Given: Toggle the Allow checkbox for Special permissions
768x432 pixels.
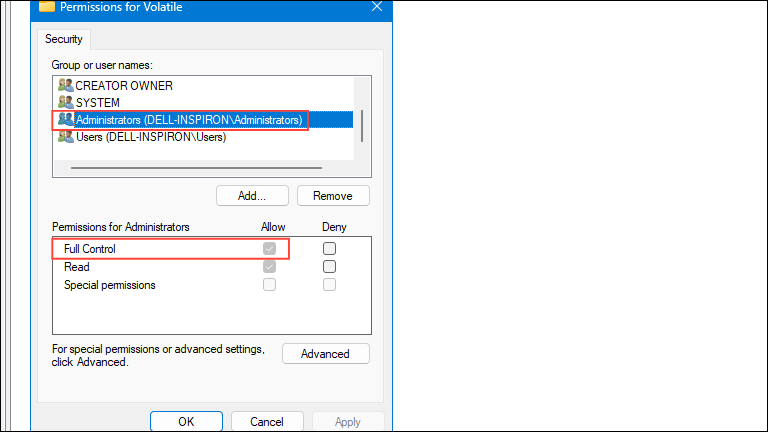Looking at the screenshot, I should coord(269,285).
